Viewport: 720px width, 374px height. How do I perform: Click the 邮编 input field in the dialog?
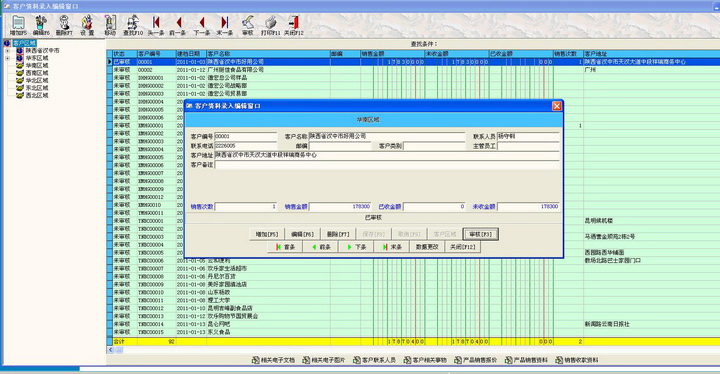[340, 146]
